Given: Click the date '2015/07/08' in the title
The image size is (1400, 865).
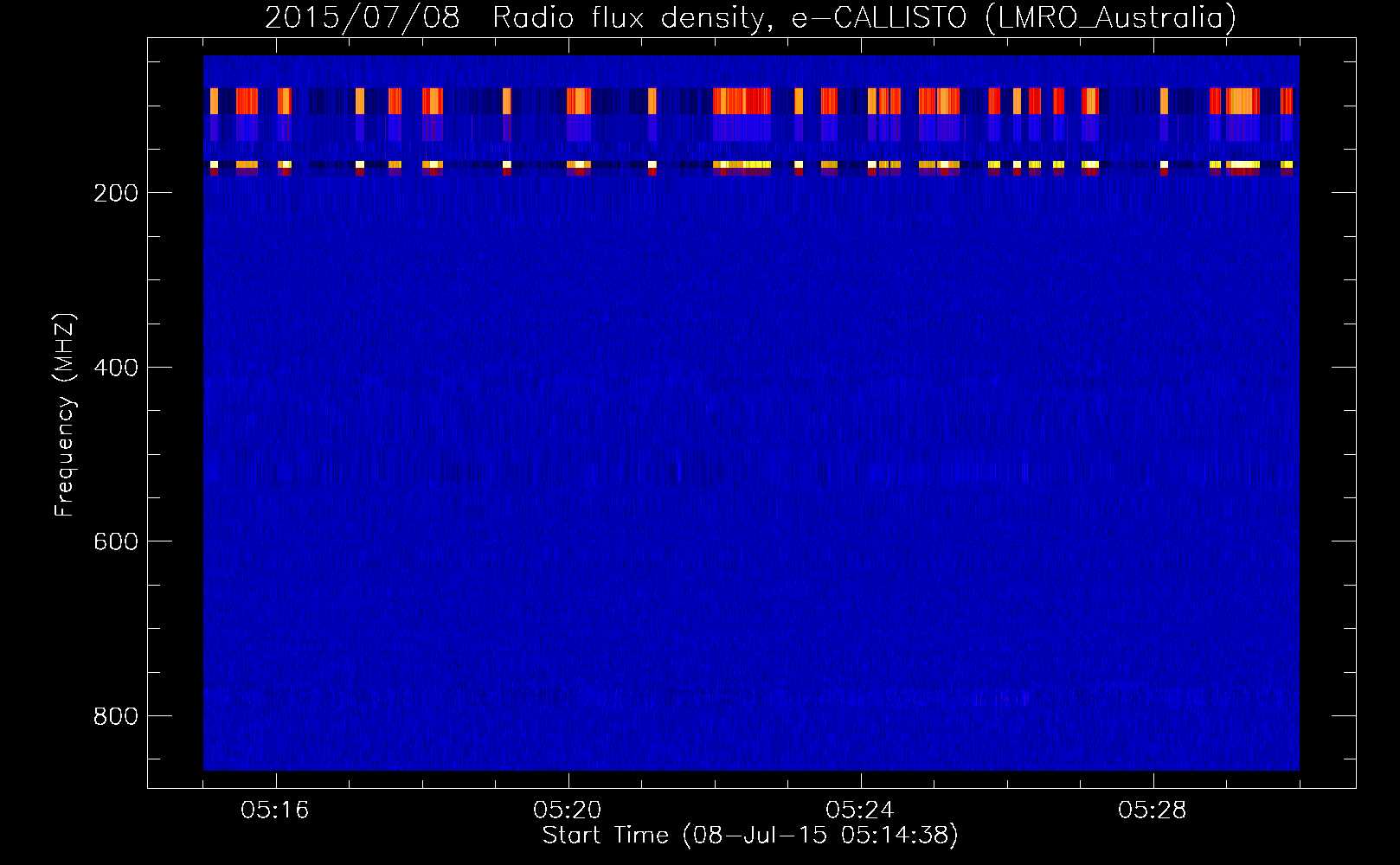Looking at the screenshot, I should pos(363,18).
